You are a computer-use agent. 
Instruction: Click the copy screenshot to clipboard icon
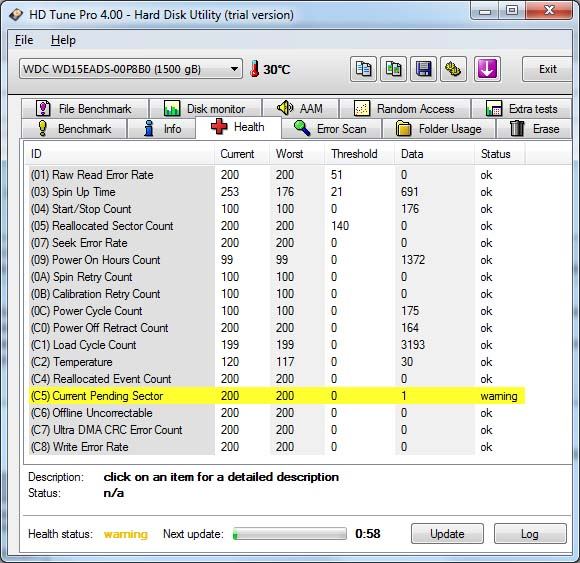point(393,69)
